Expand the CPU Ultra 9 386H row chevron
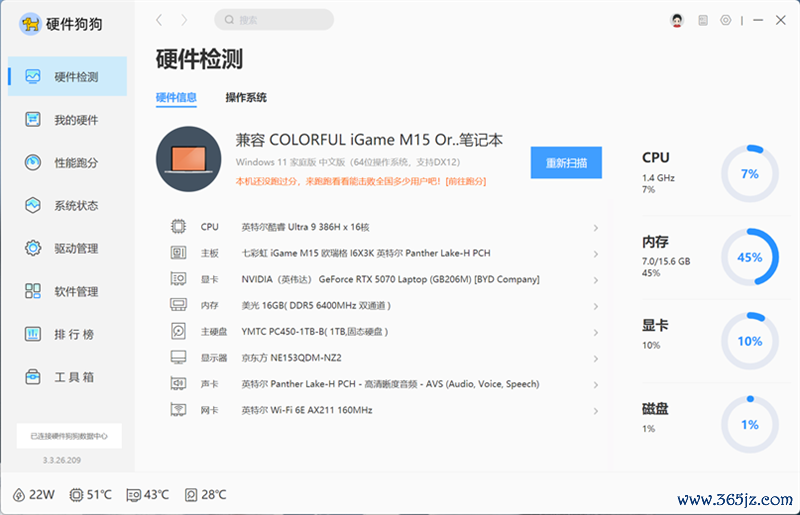 (x=595, y=228)
